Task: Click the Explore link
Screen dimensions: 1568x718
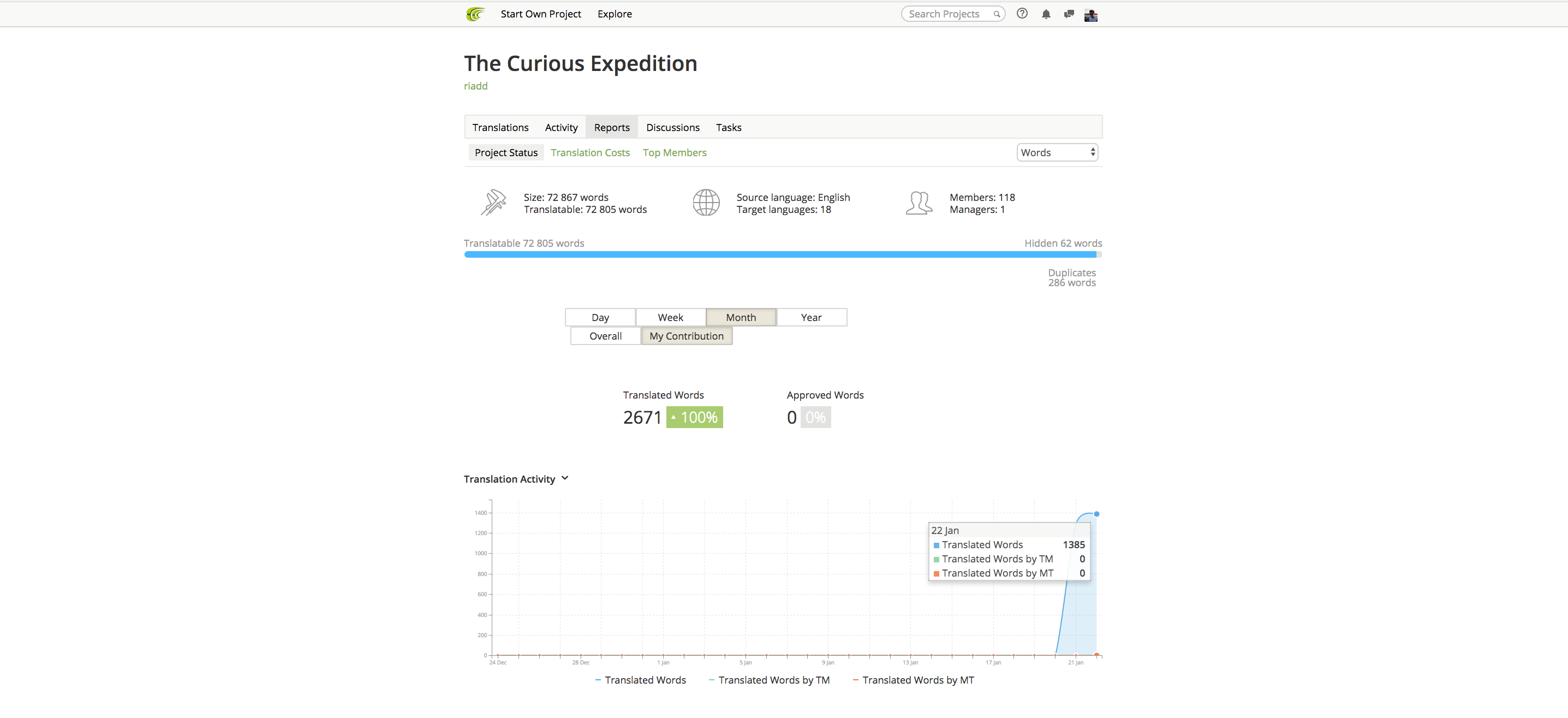Action: (614, 14)
